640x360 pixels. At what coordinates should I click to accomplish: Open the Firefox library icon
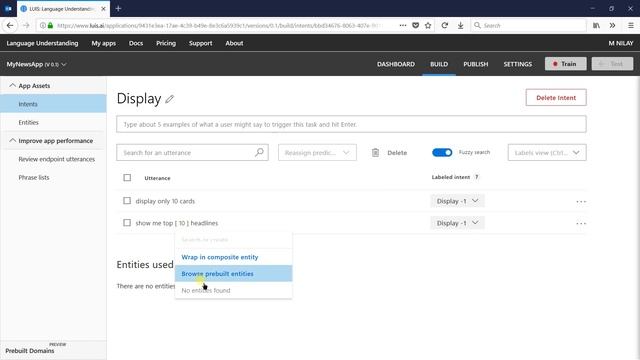click(x=596, y=25)
